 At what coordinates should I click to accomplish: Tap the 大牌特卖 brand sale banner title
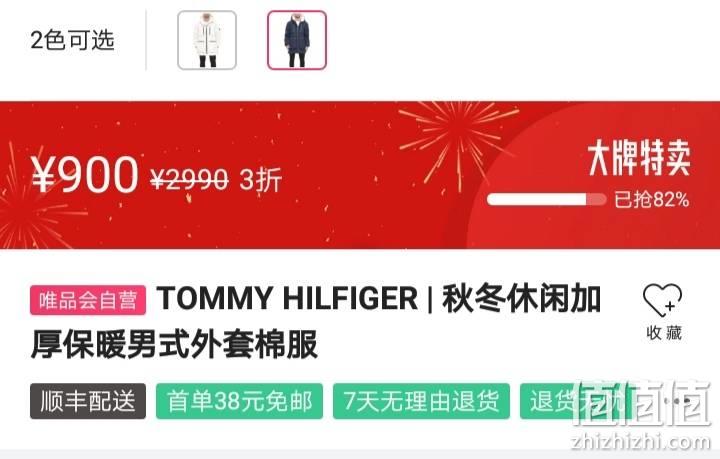click(639, 158)
